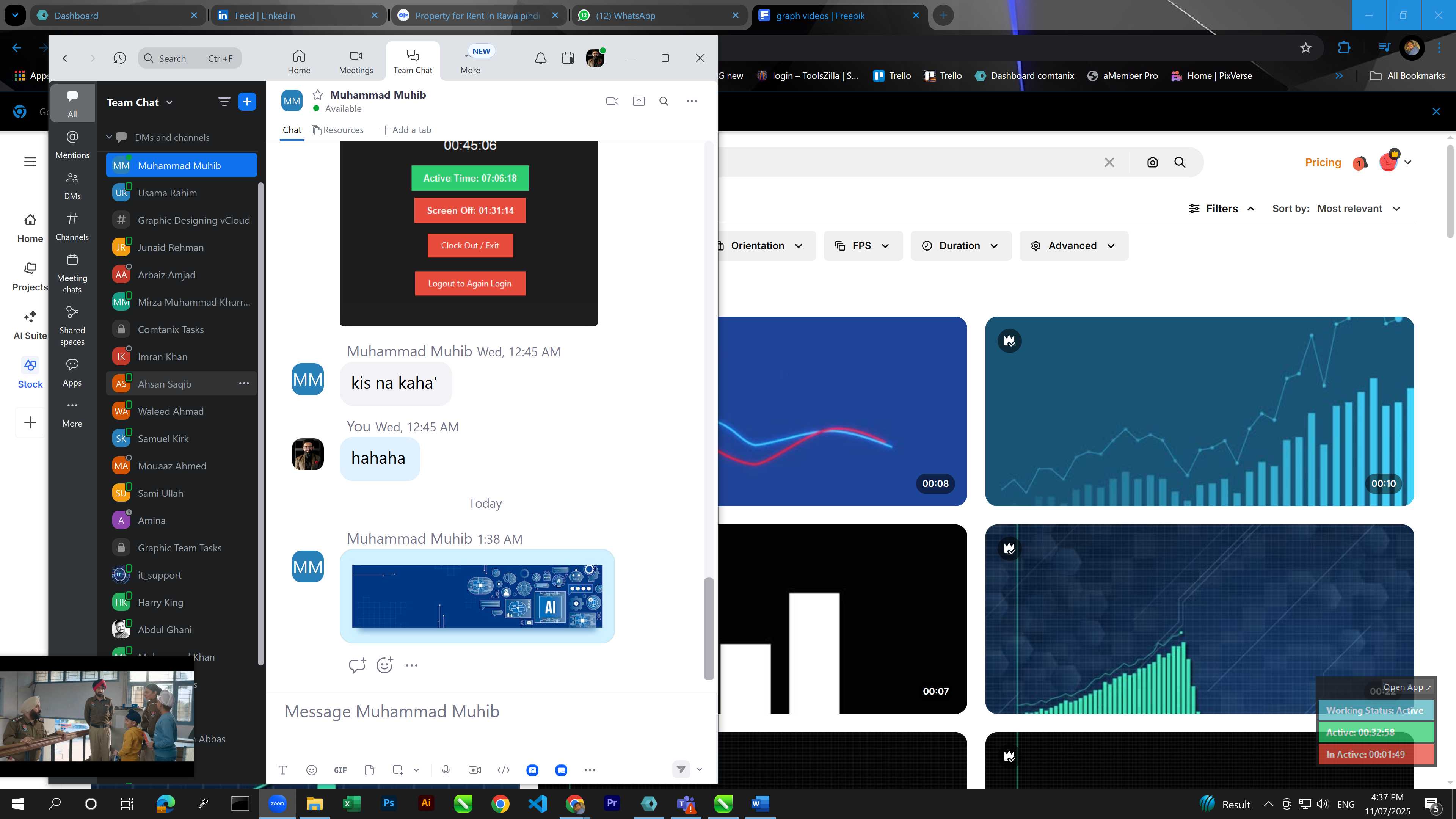Open more options in chat header
1456x819 pixels.
pyautogui.click(x=692, y=101)
